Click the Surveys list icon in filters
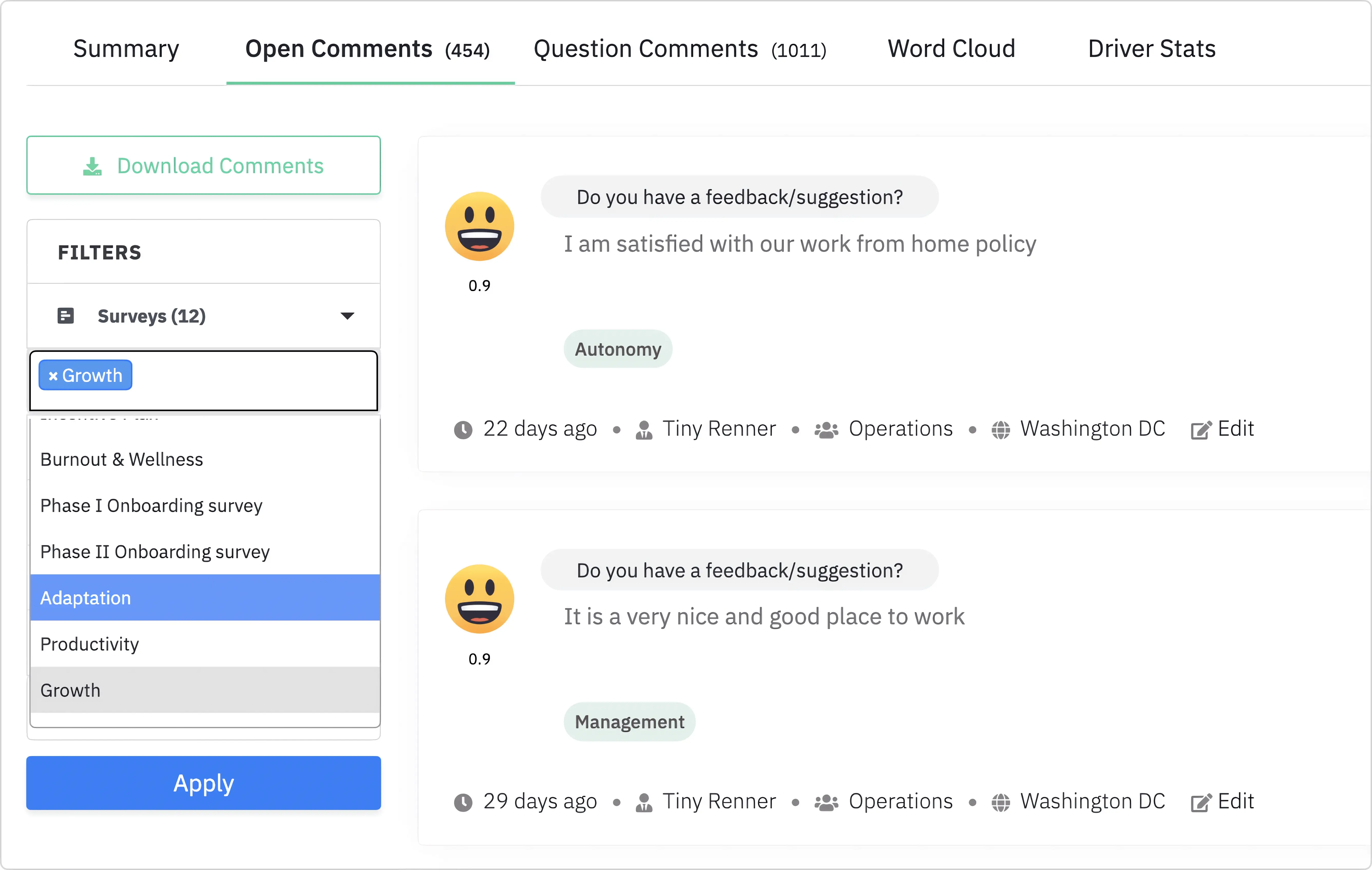This screenshot has width=1372, height=870. point(65,316)
